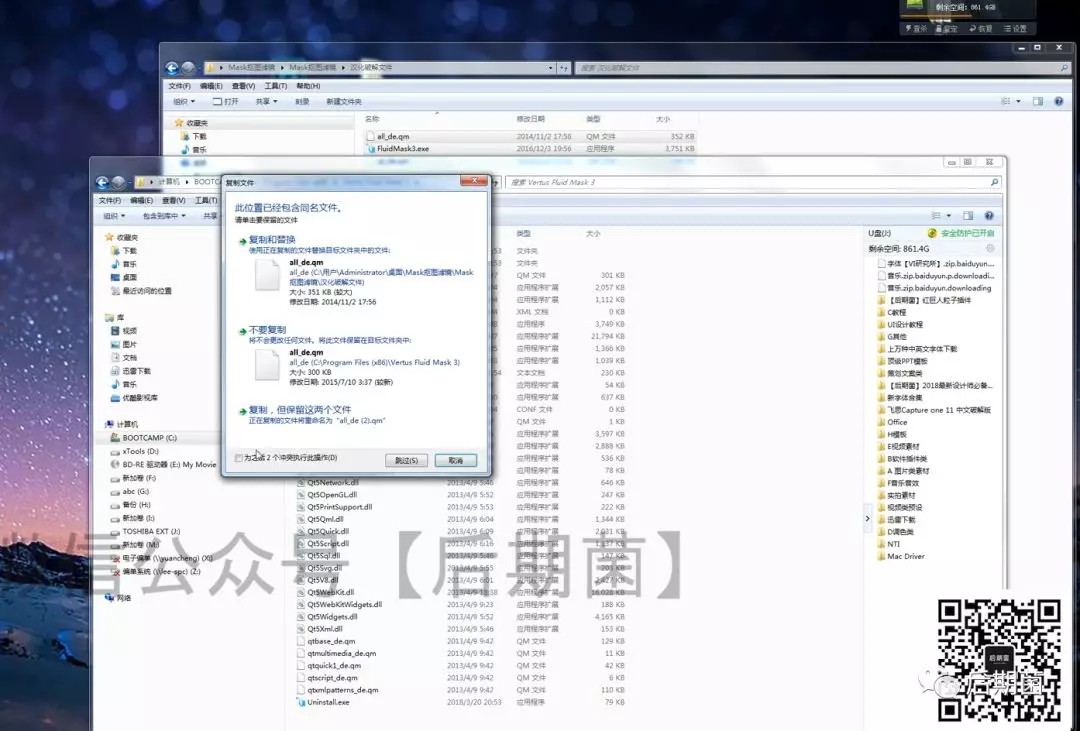Click the 取消 button in copy dialog

455,460
